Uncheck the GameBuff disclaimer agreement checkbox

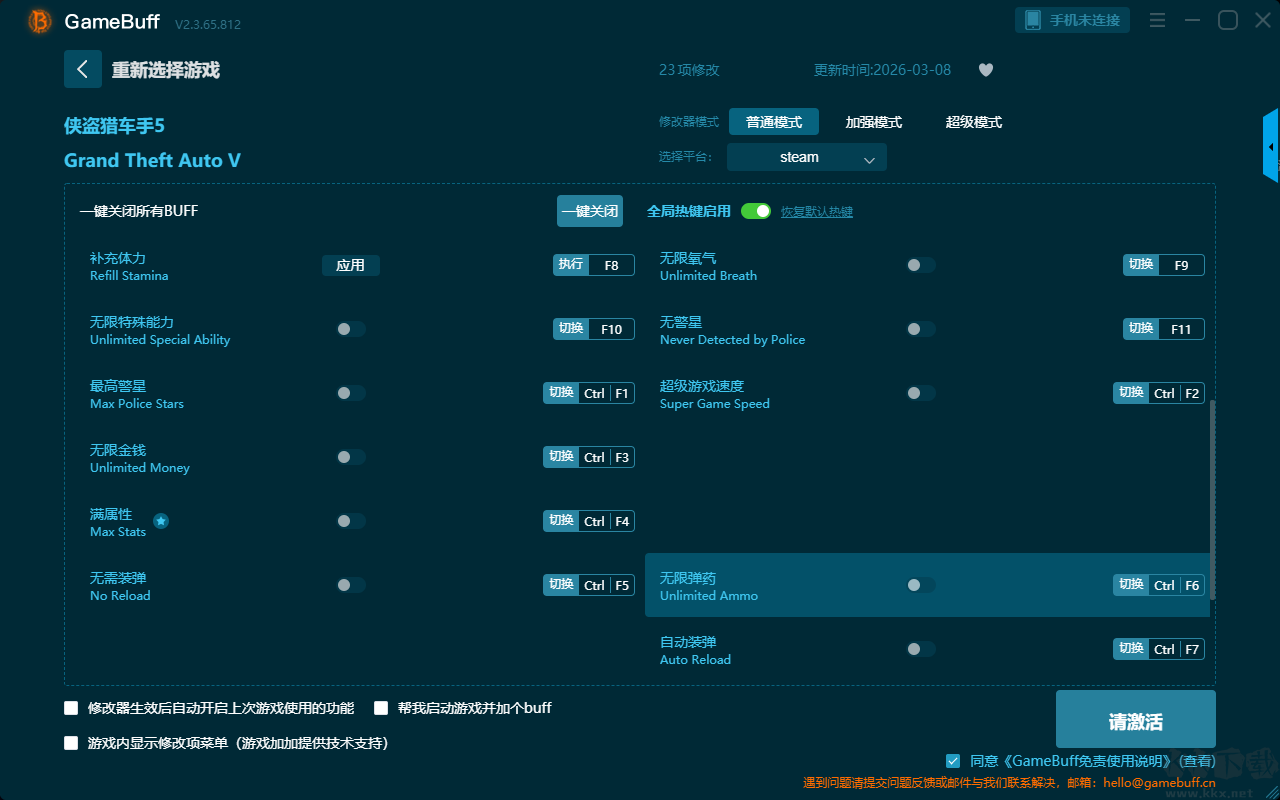click(x=953, y=761)
